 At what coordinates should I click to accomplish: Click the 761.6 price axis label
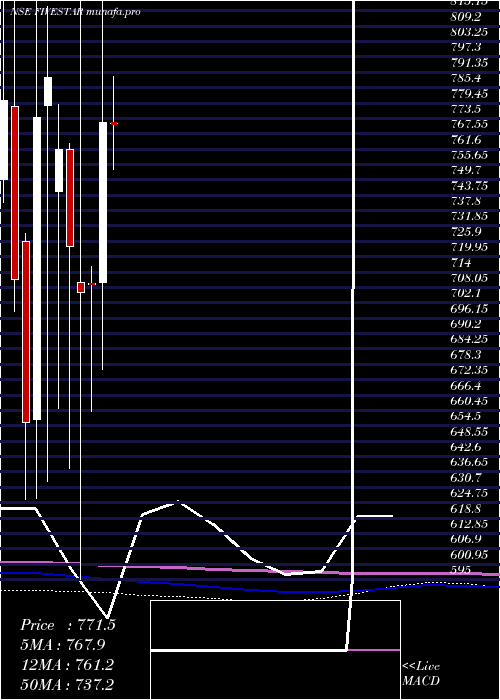pyautogui.click(x=466, y=140)
